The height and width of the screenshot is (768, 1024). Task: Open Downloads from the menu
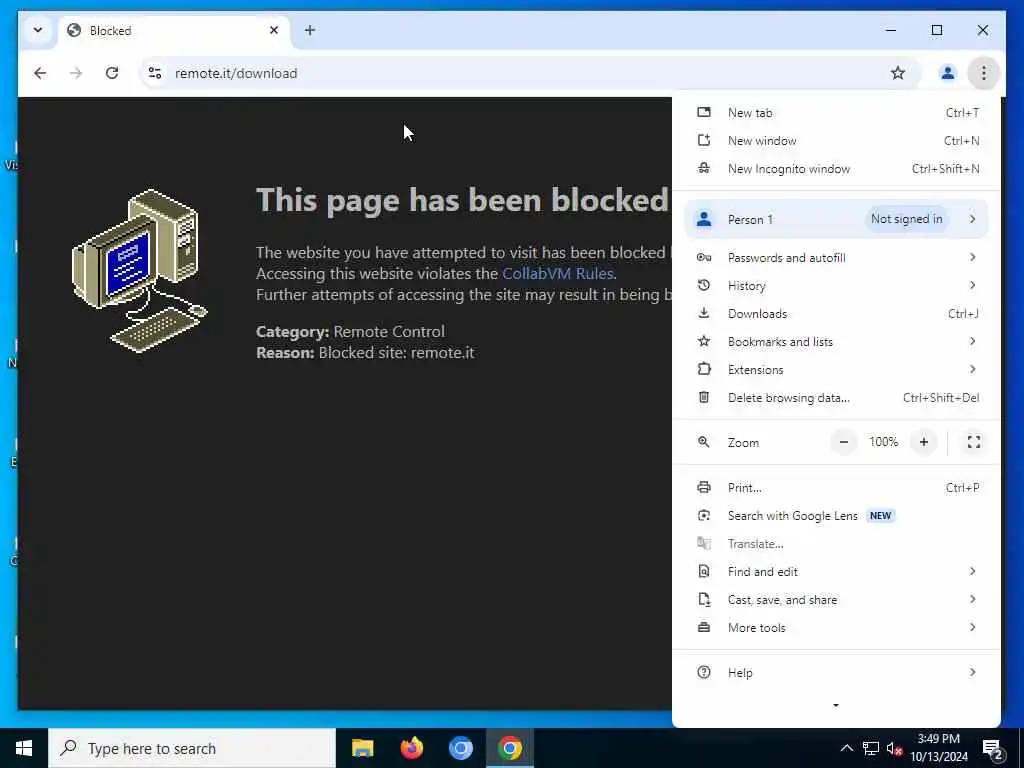tap(836, 313)
